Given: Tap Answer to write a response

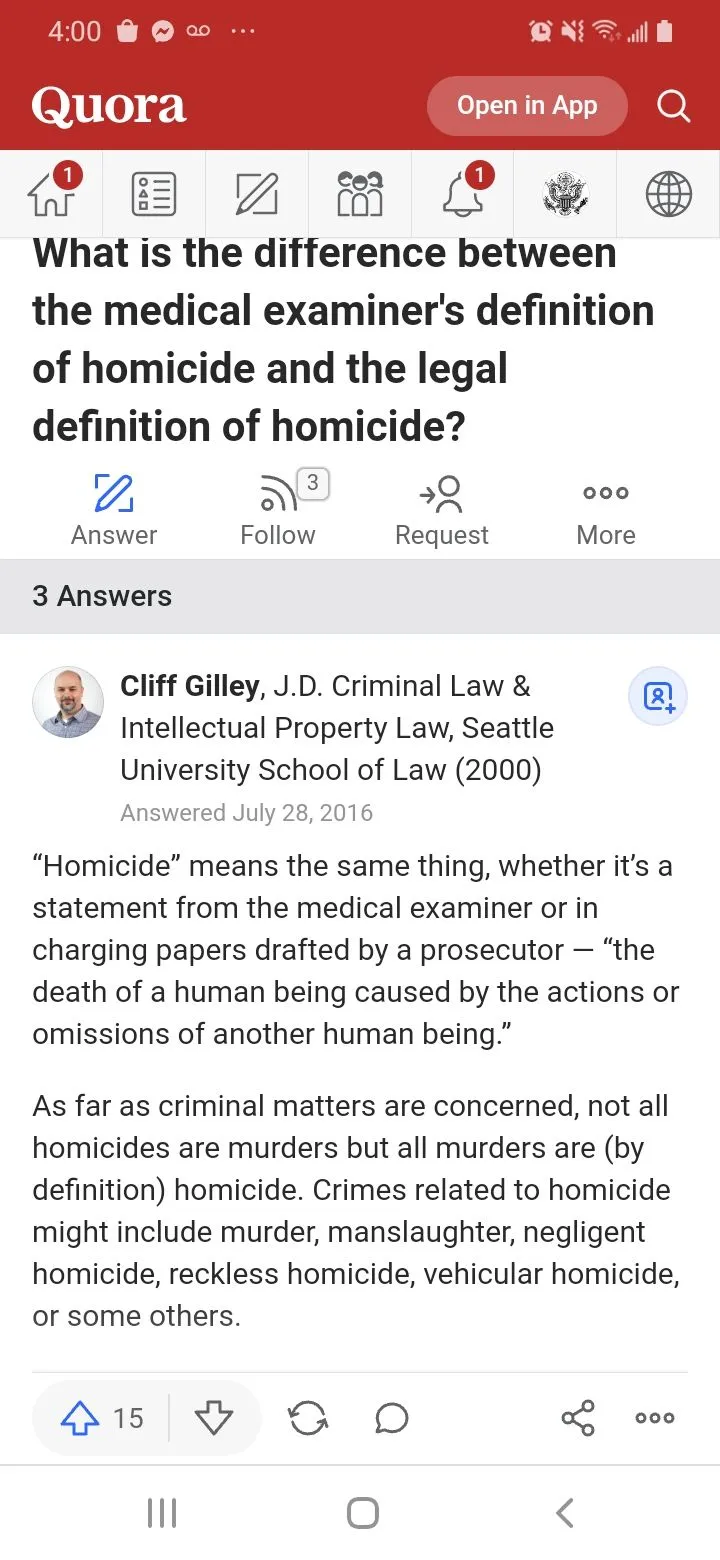Looking at the screenshot, I should point(114,511).
